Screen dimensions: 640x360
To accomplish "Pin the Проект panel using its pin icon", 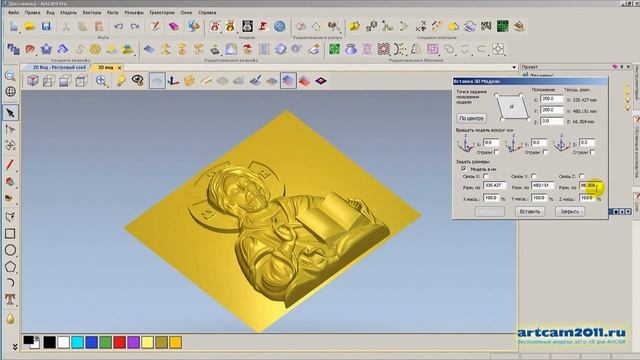I will [622, 67].
